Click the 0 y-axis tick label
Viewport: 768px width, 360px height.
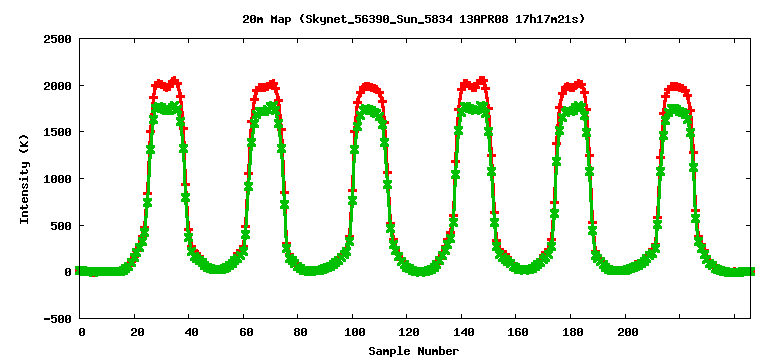point(69,272)
